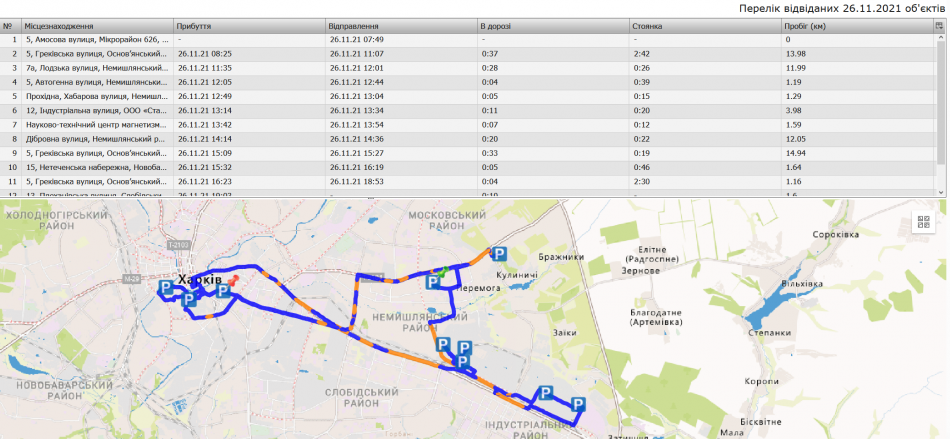Sort by the Відправлення column header

coord(400,24)
